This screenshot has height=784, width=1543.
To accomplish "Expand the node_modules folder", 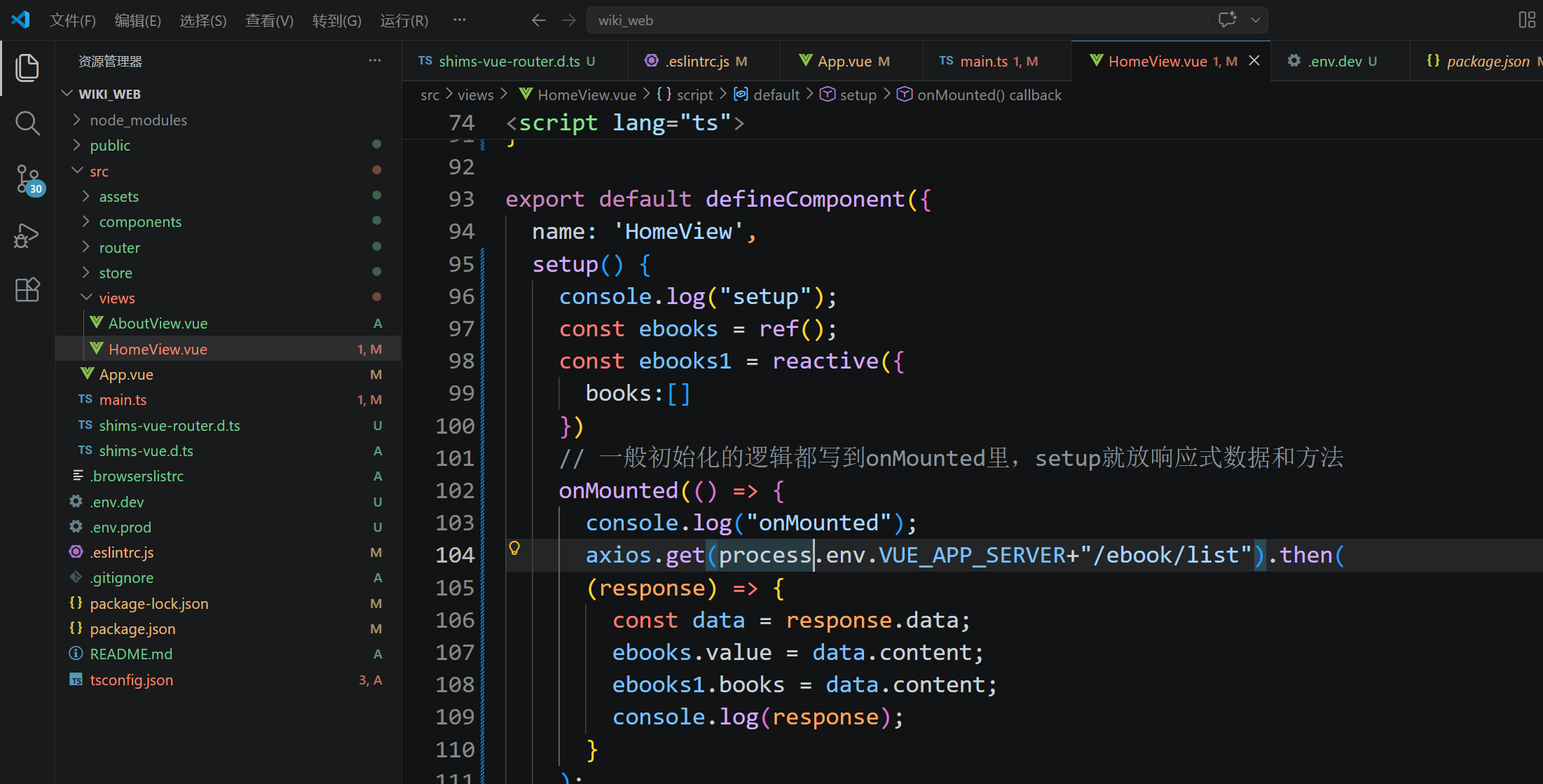I will click(228, 120).
